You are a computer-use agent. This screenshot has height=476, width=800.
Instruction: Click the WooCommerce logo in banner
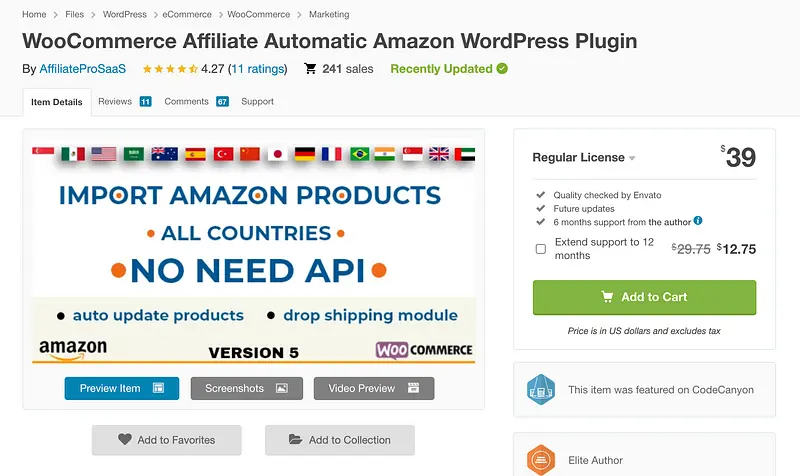coord(424,350)
